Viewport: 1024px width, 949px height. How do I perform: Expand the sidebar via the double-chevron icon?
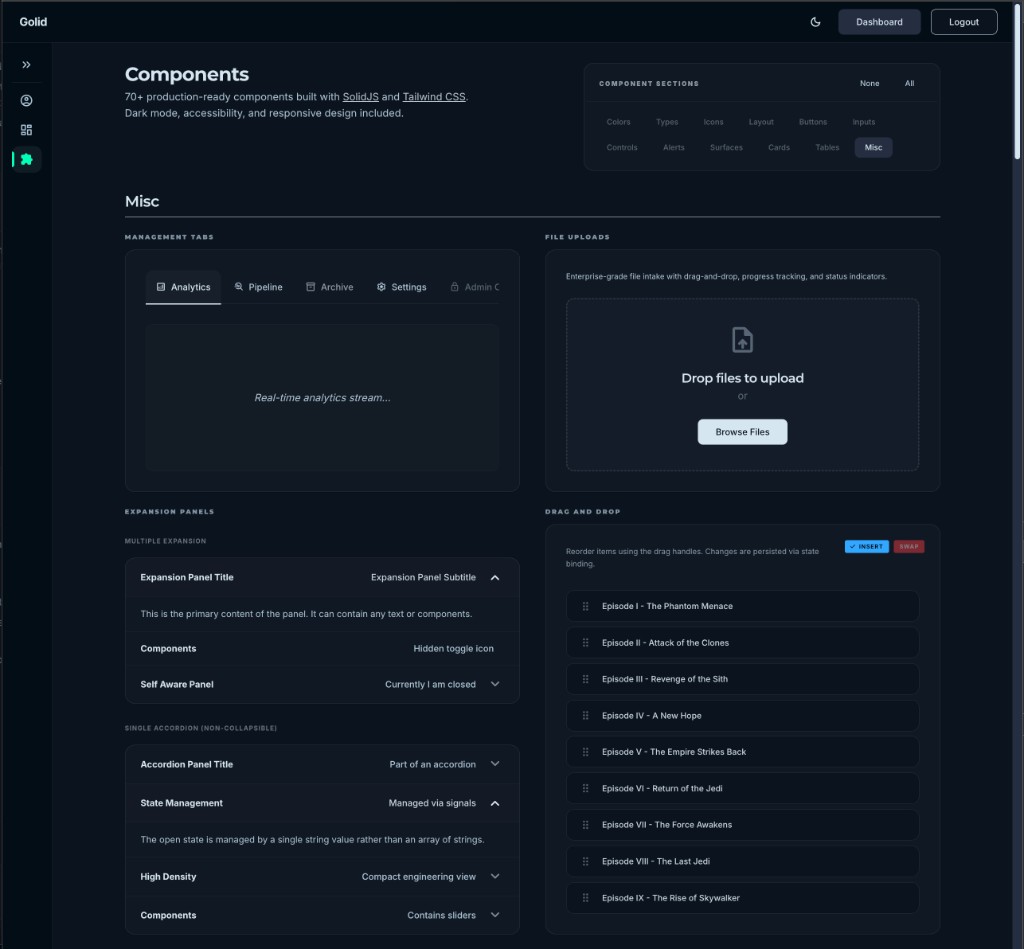[26, 64]
